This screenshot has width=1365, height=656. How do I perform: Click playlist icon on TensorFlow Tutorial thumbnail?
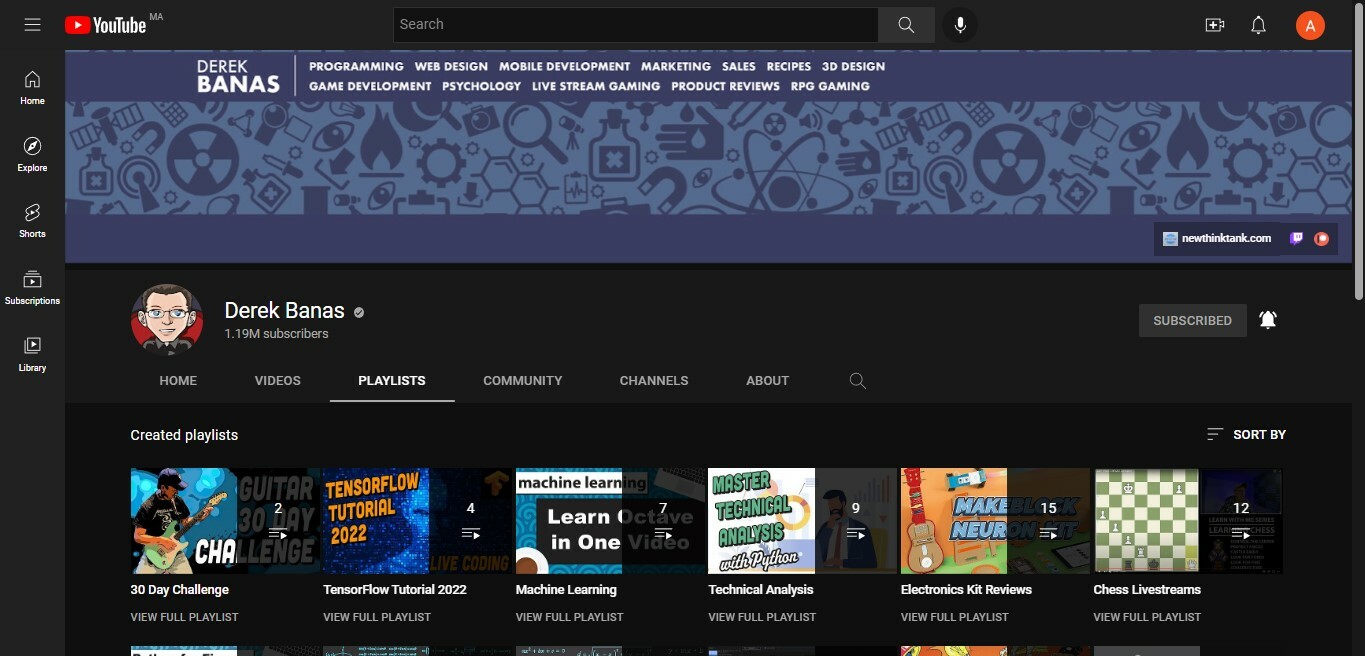pyautogui.click(x=471, y=533)
